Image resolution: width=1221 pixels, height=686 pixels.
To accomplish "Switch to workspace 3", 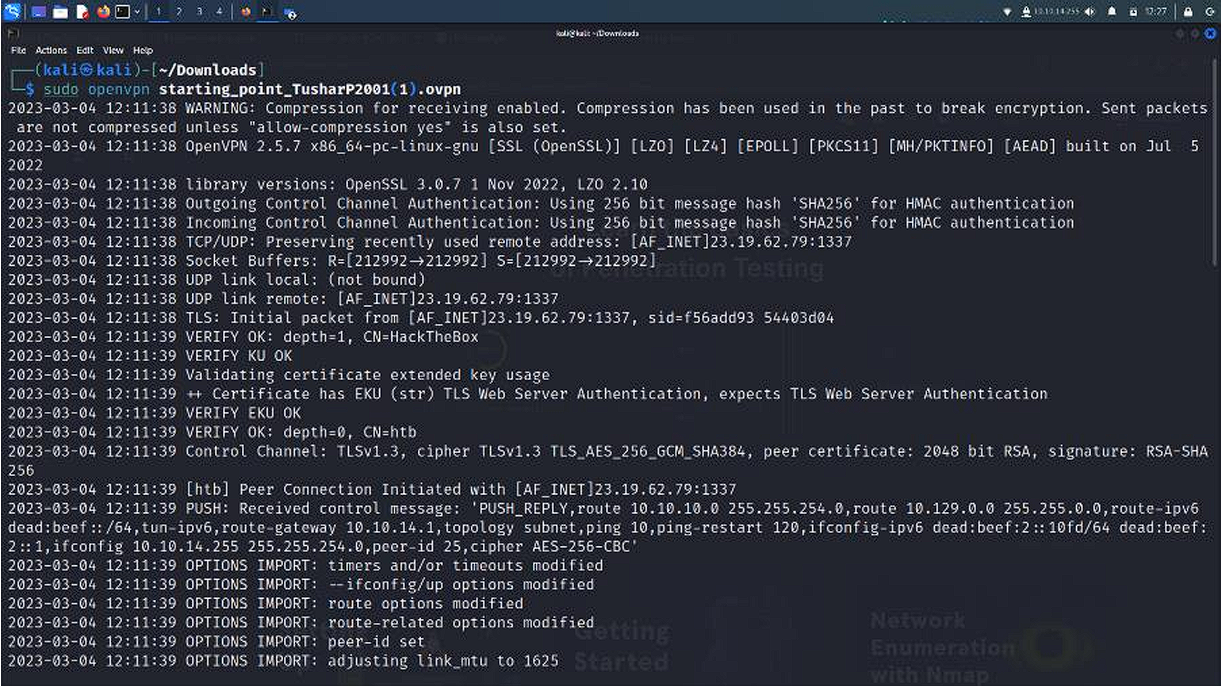I will click(199, 12).
